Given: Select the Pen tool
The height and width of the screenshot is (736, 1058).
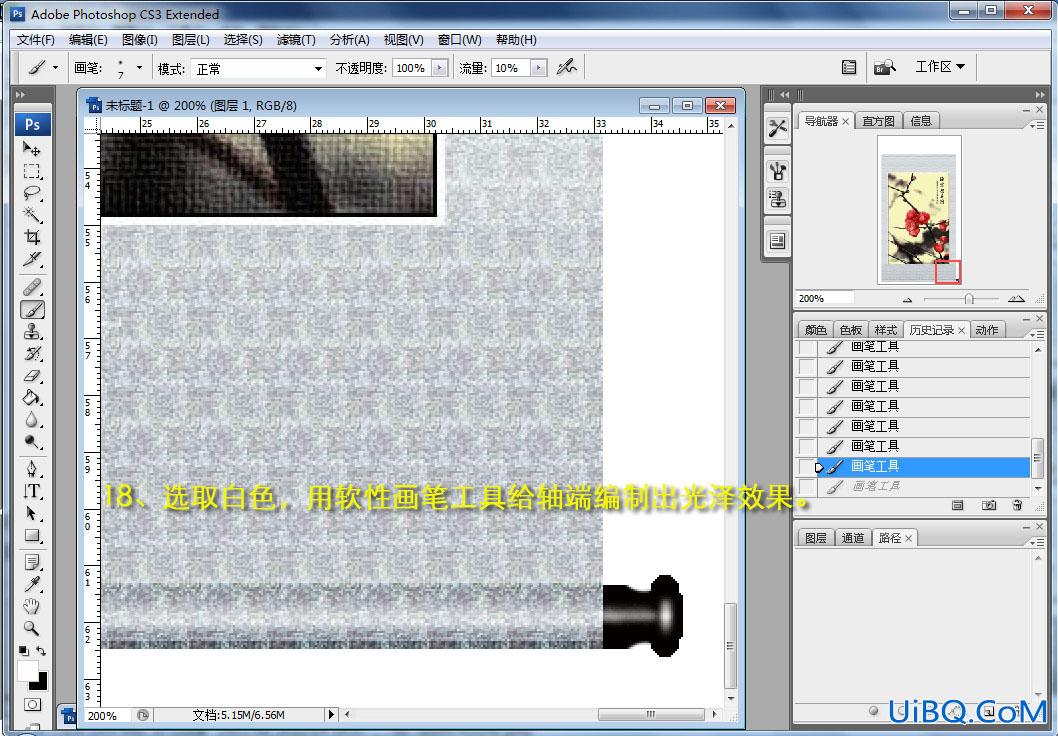Looking at the screenshot, I should click(32, 469).
